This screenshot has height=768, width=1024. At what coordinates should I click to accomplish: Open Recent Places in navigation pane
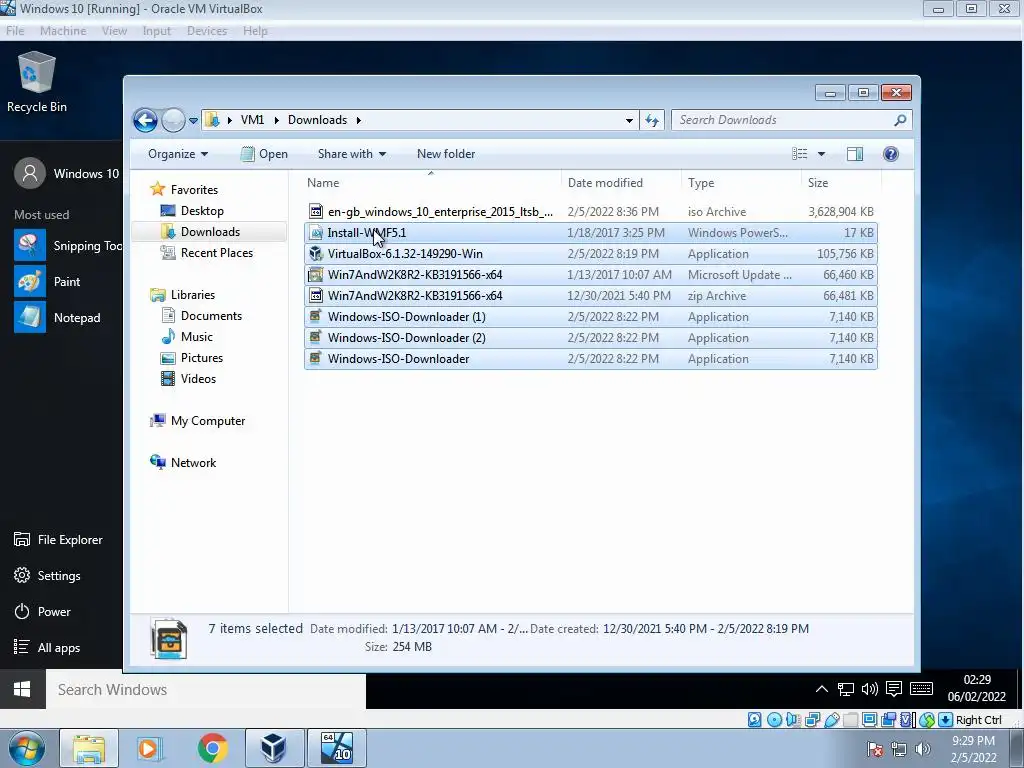pyautogui.click(x=216, y=253)
